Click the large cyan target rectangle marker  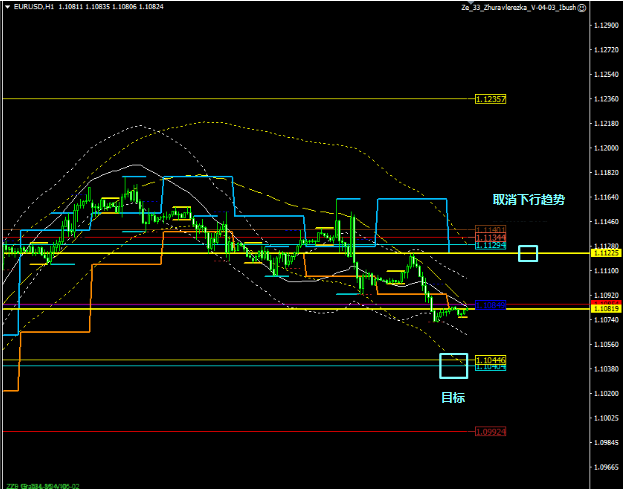tap(453, 366)
